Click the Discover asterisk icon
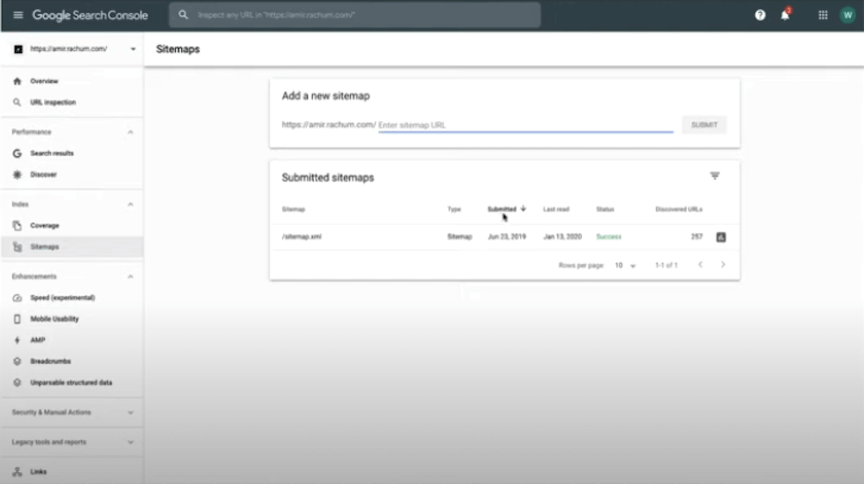Screen dimensions: 864x484 coord(17,175)
